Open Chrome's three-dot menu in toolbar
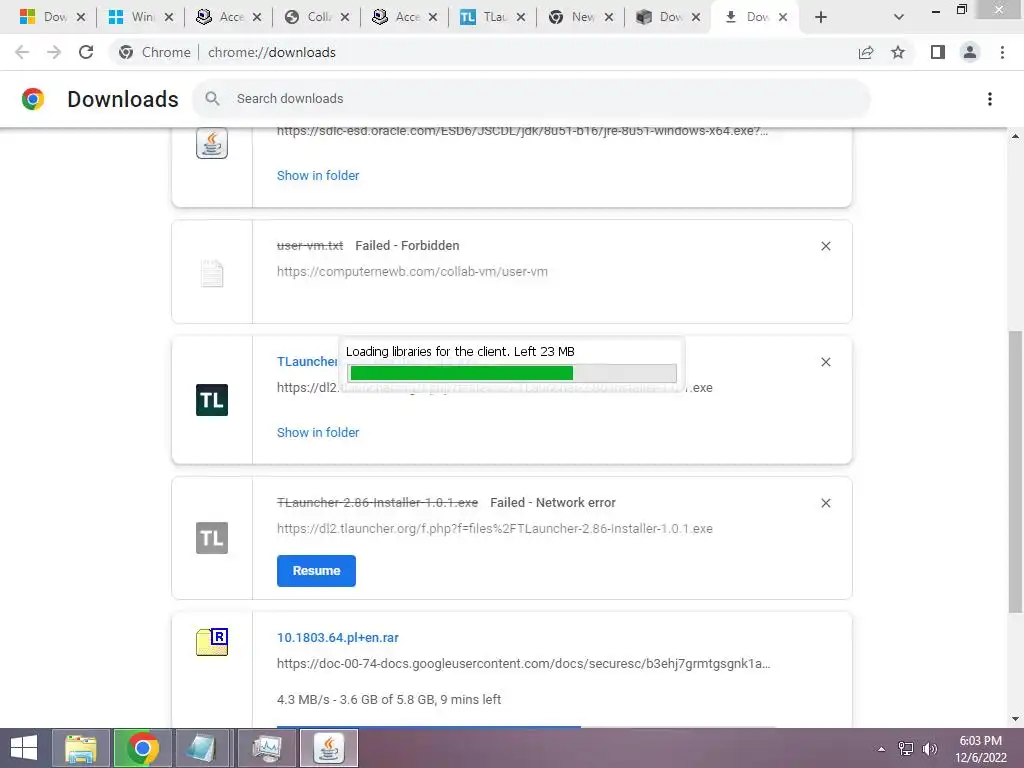 pos(1002,52)
